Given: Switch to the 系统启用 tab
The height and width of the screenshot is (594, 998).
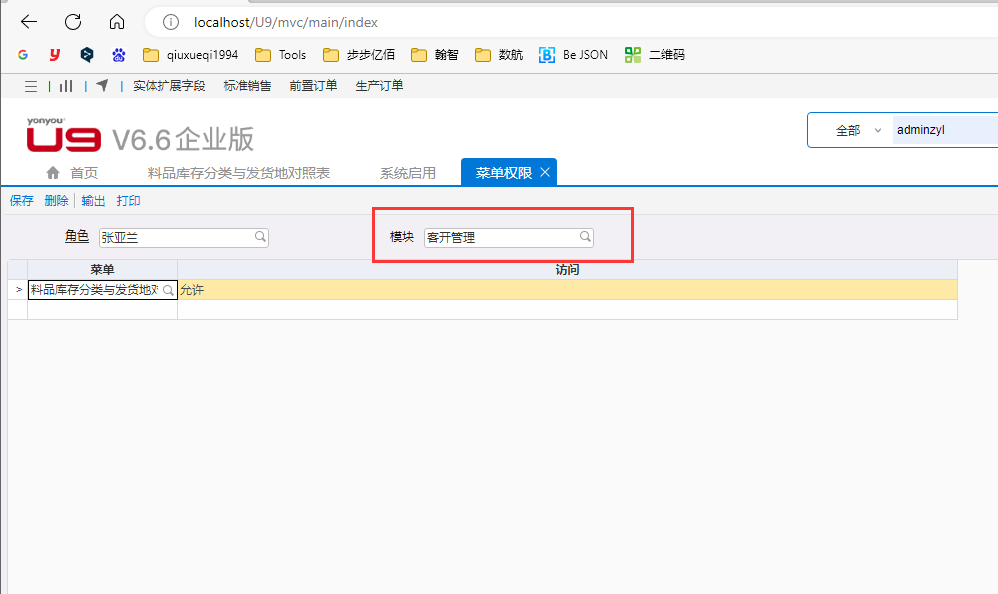Looking at the screenshot, I should pos(407,173).
